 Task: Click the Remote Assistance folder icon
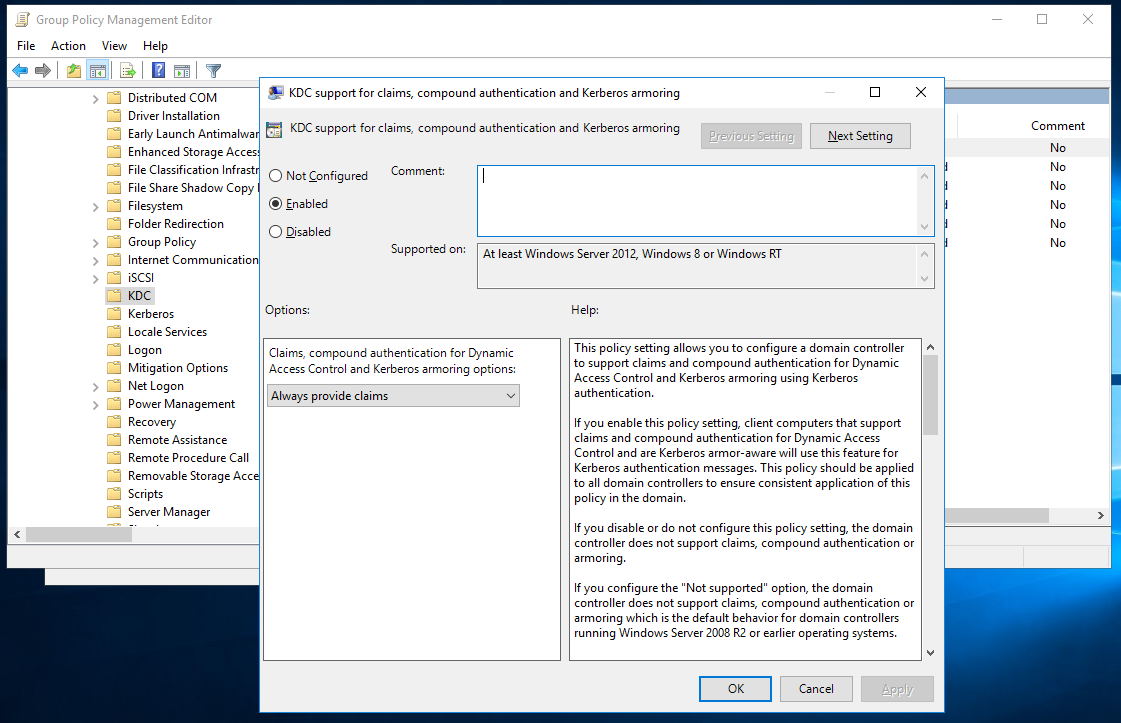click(114, 439)
